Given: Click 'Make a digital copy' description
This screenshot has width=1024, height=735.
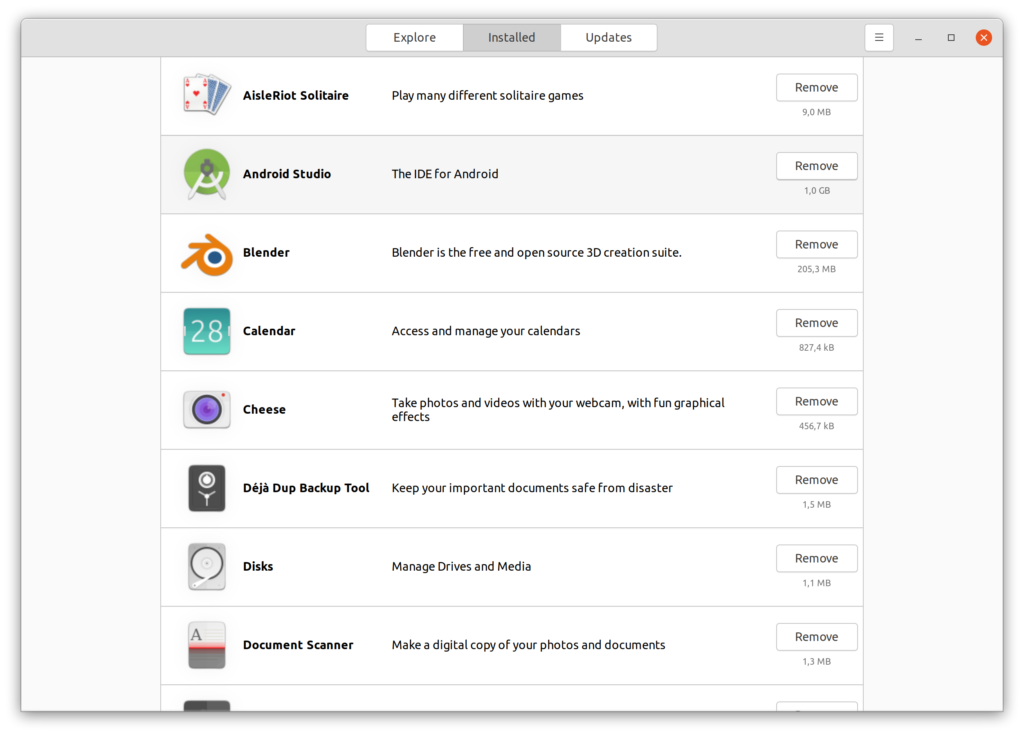Looking at the screenshot, I should pos(528,645).
